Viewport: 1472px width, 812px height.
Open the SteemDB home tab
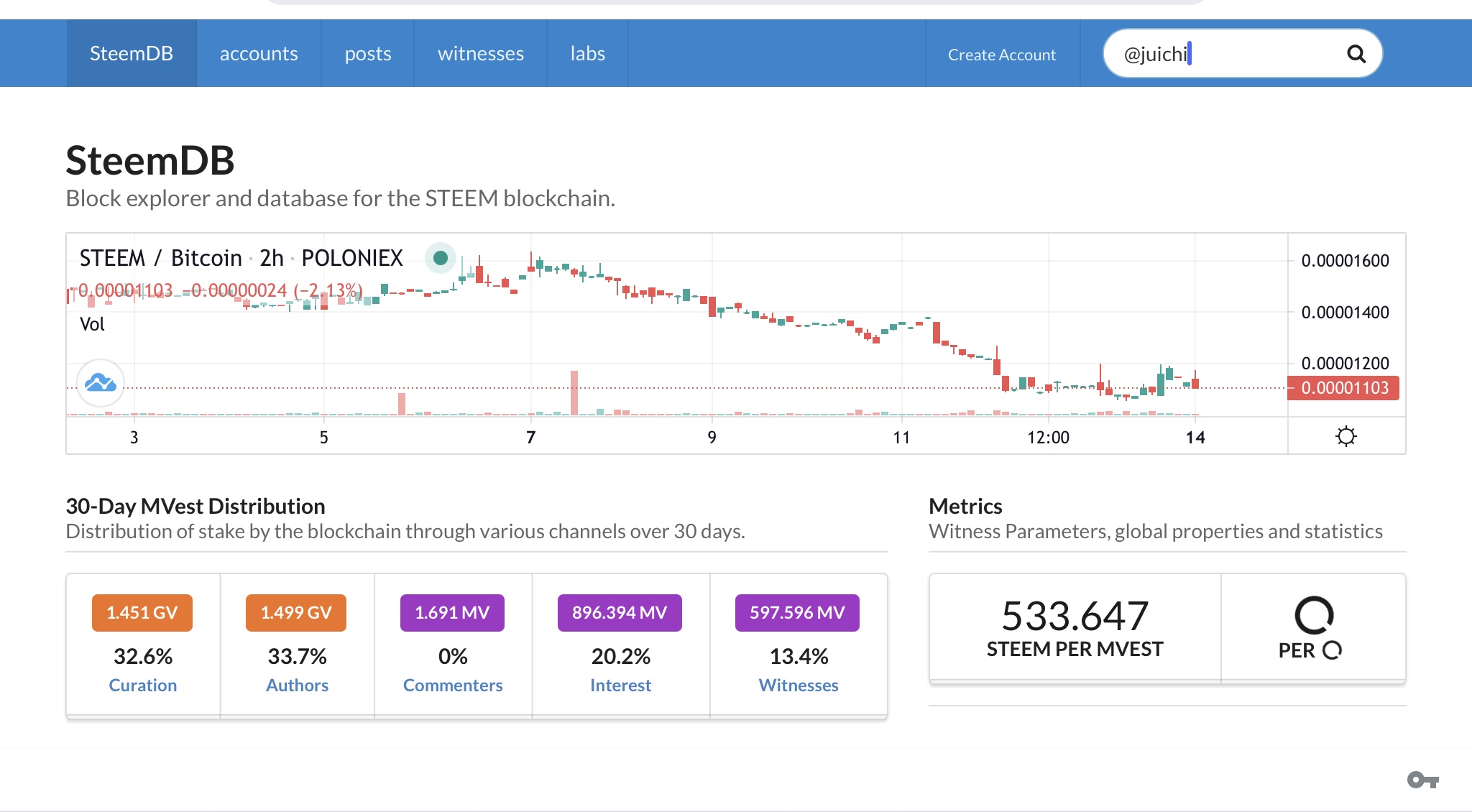pos(132,53)
